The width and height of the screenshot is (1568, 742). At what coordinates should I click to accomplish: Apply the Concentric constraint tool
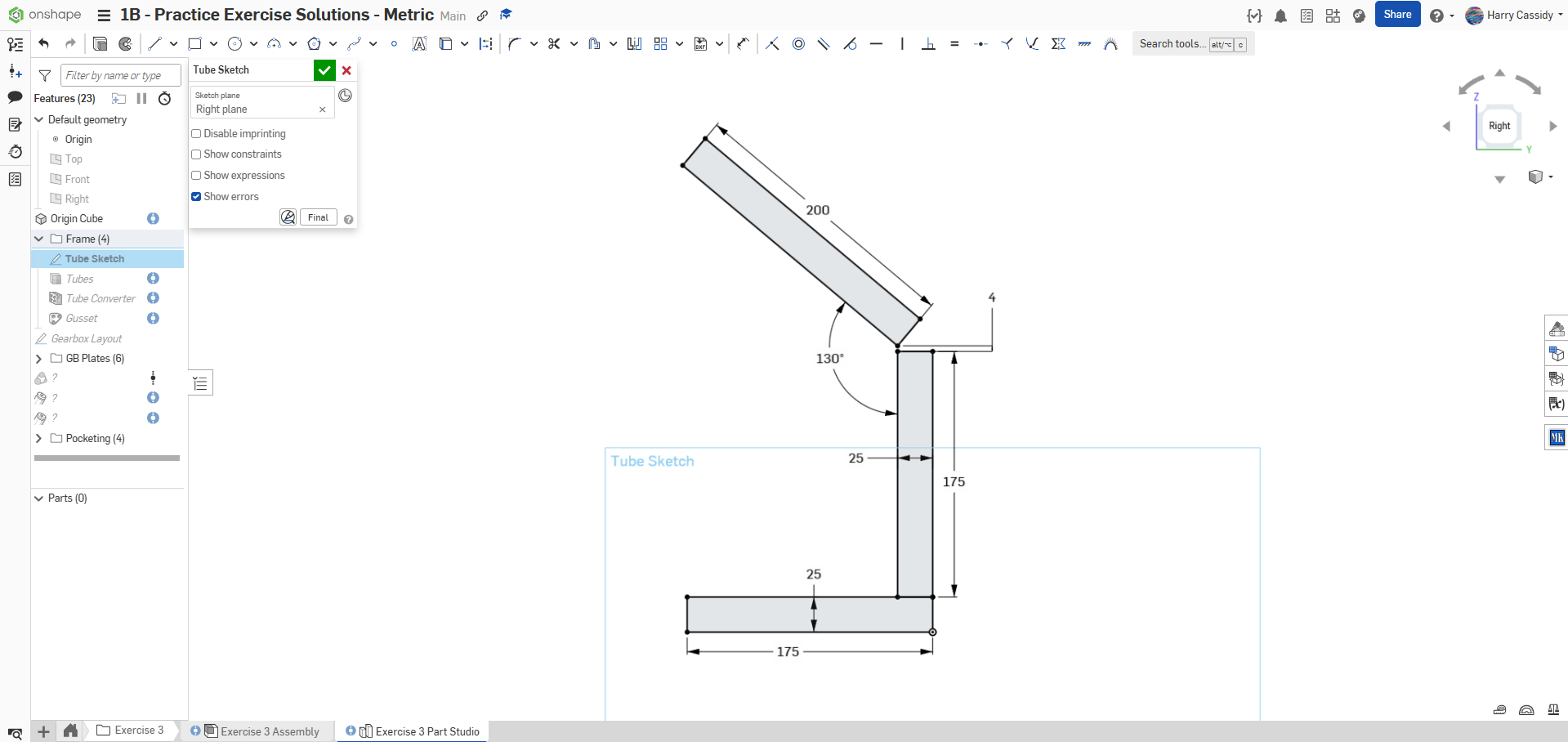pos(798,44)
